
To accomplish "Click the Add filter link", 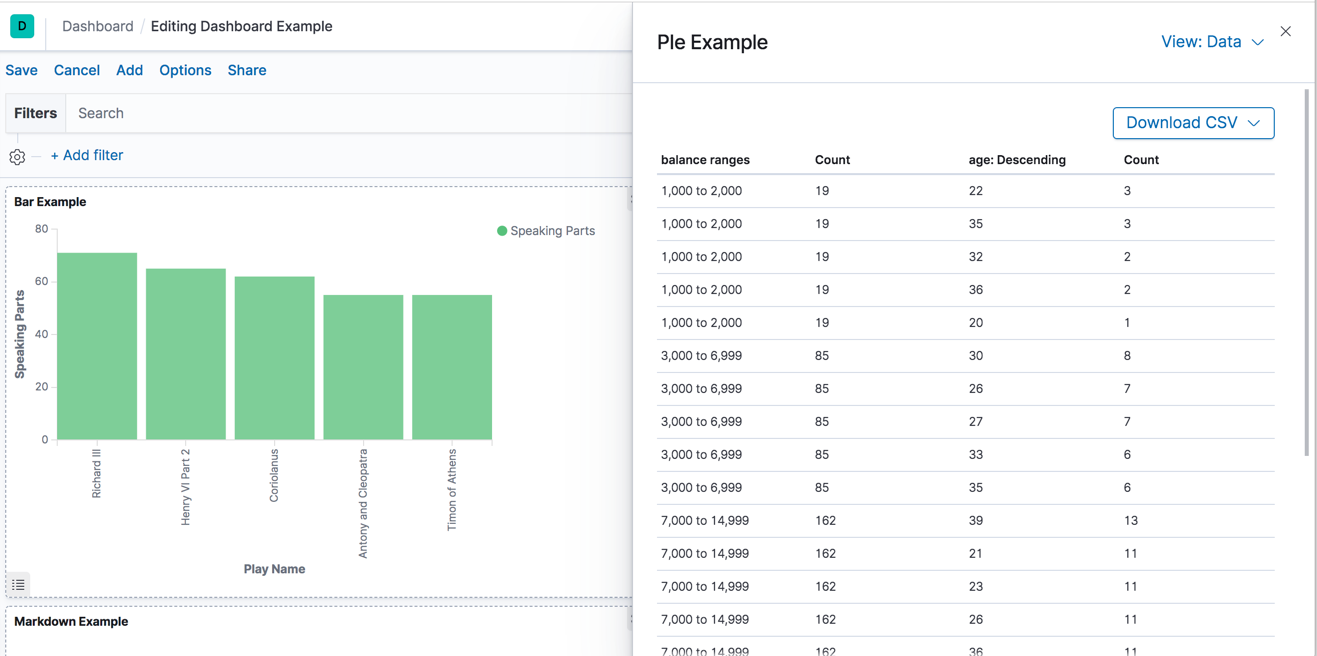I will pos(87,156).
